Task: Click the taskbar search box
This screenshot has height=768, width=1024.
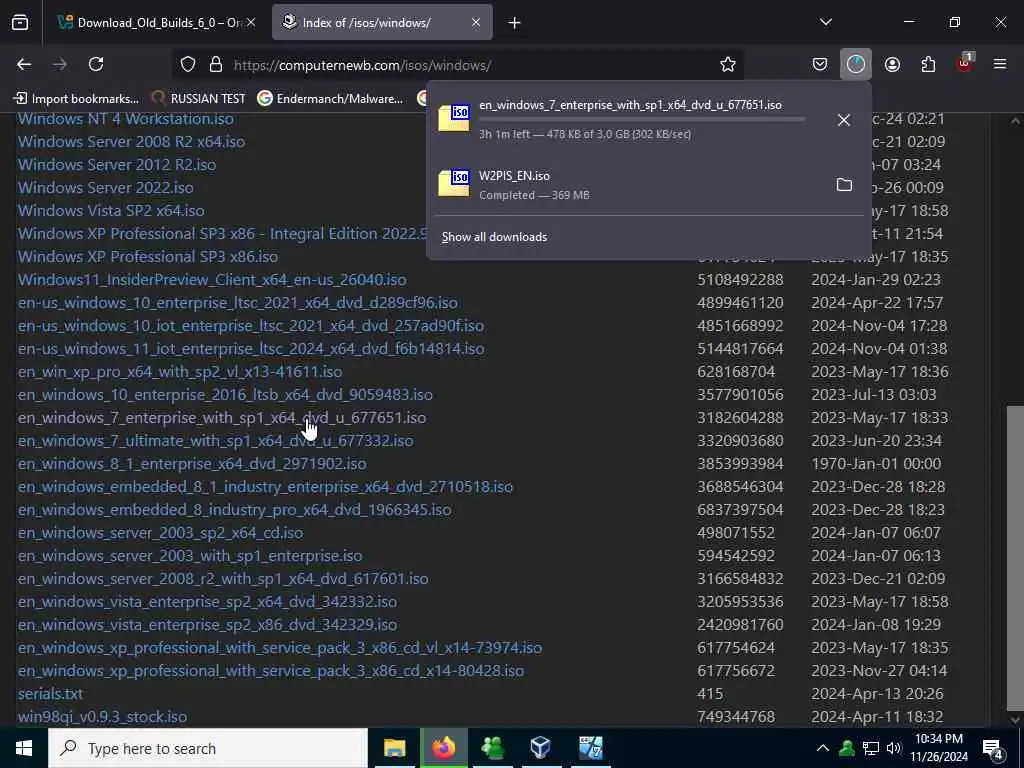Action: click(208, 748)
